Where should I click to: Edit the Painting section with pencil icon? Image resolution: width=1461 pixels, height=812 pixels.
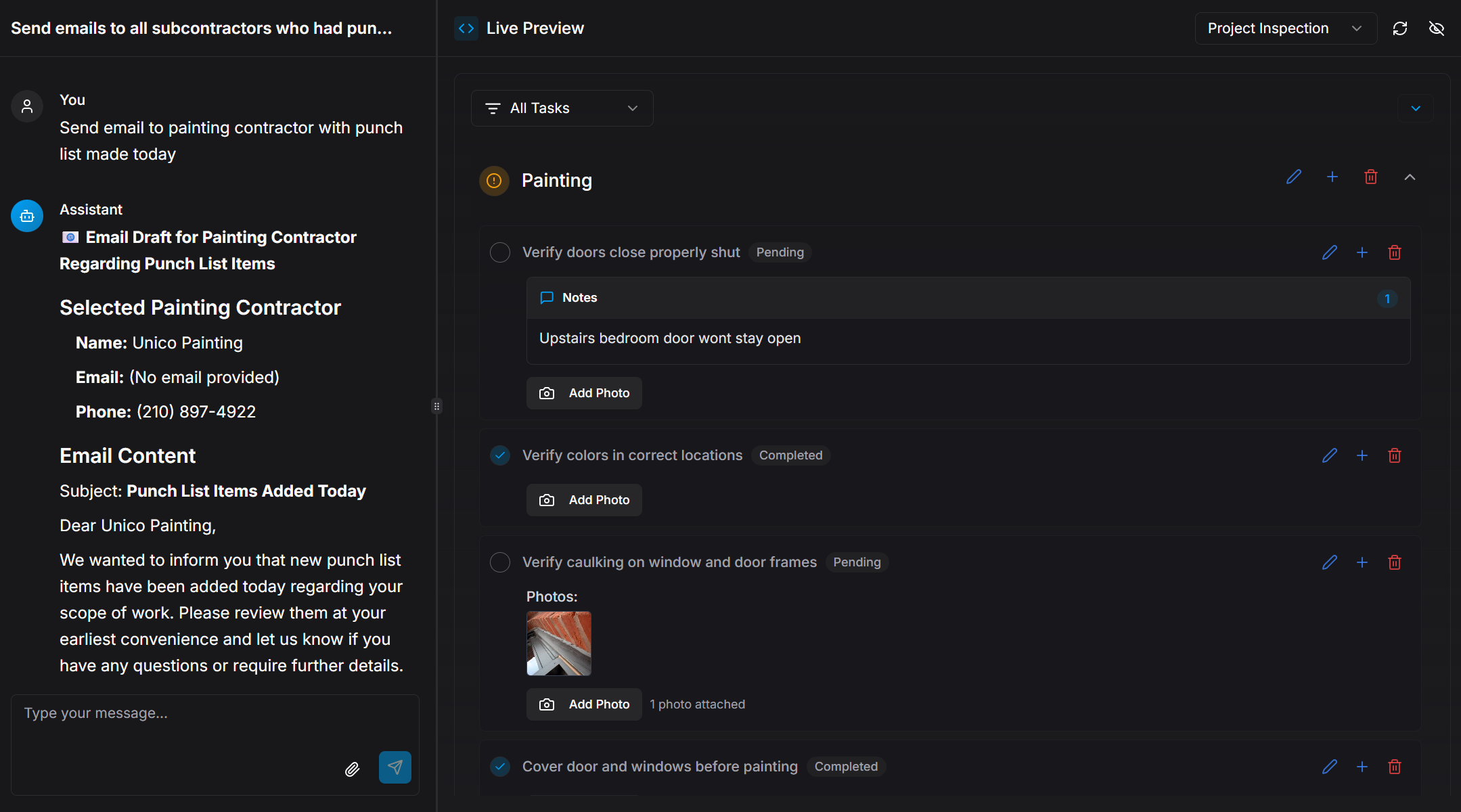pyautogui.click(x=1294, y=177)
